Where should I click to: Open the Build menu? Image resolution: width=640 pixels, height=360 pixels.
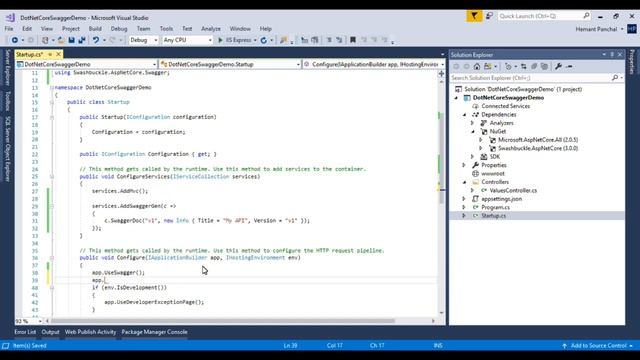click(x=95, y=29)
